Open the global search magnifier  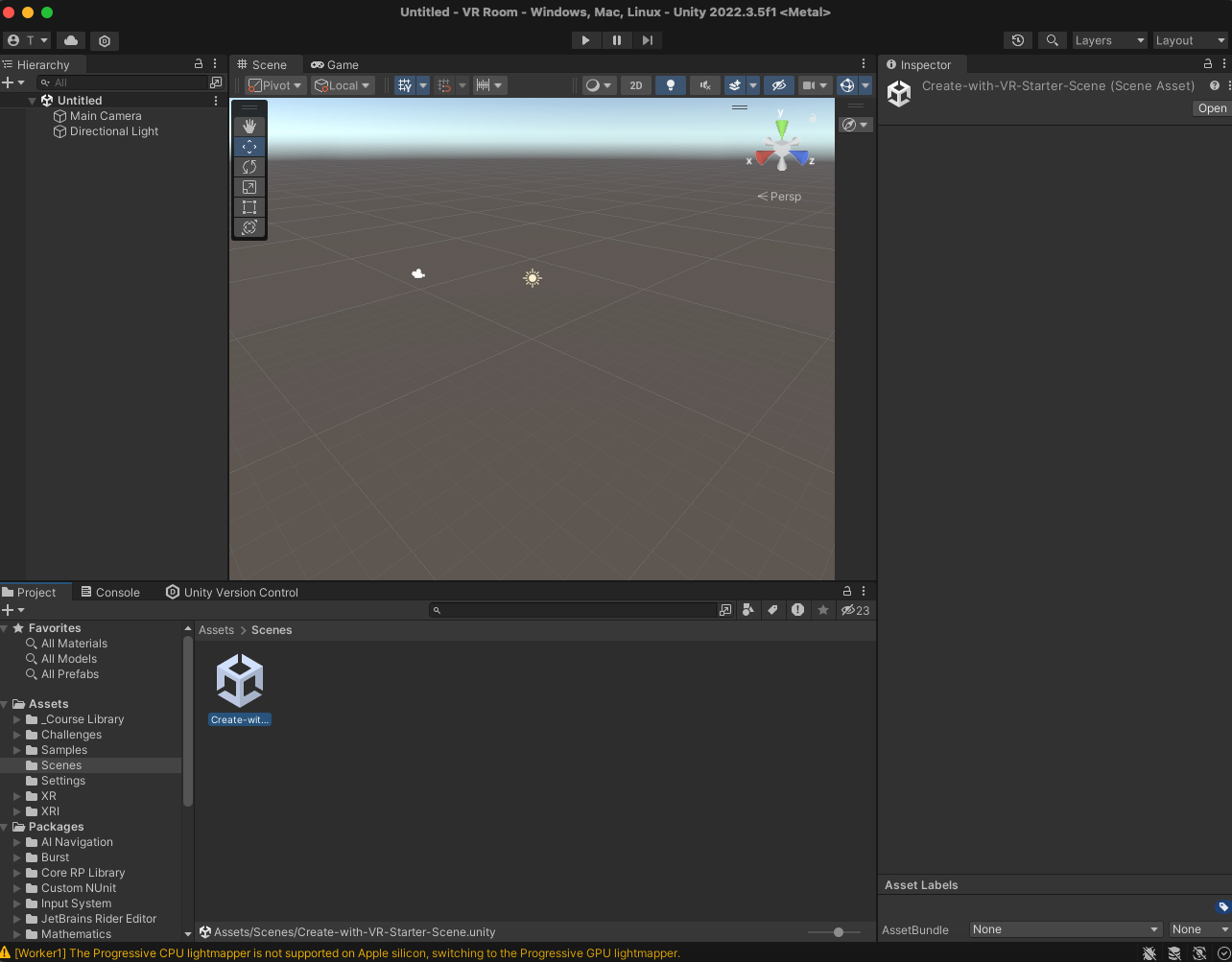pos(1053,40)
